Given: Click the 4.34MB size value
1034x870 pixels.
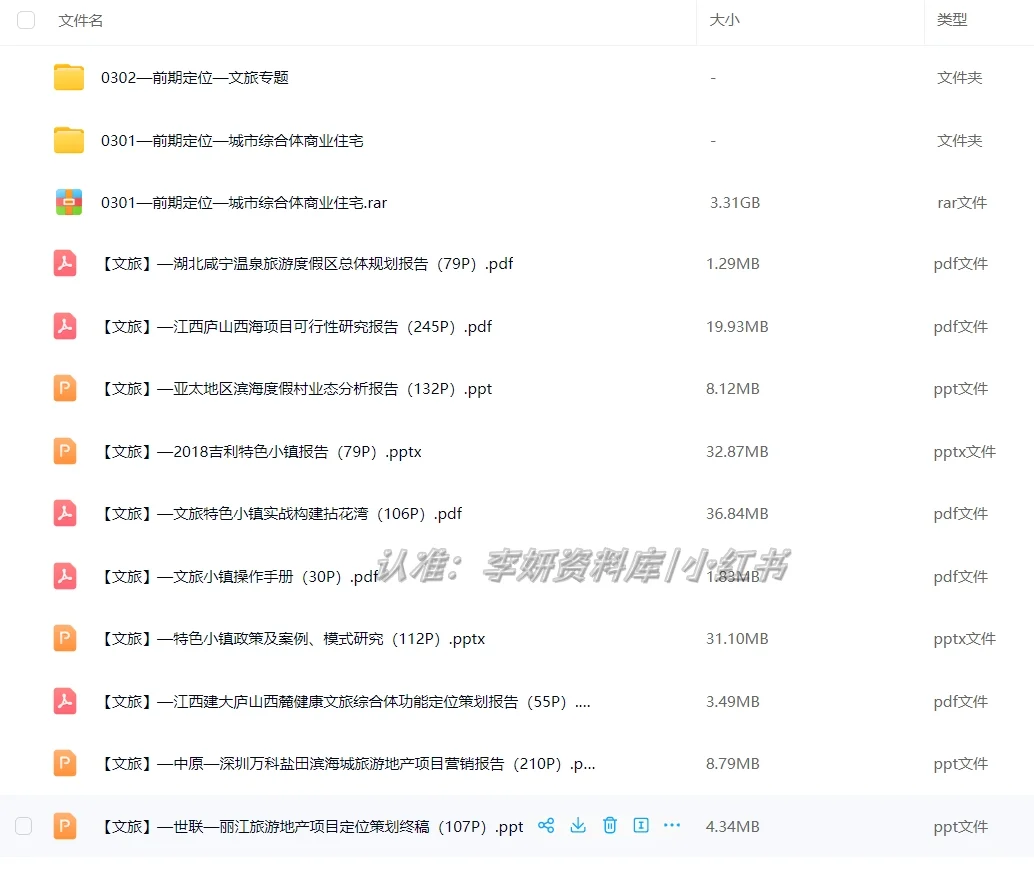Looking at the screenshot, I should (733, 826).
